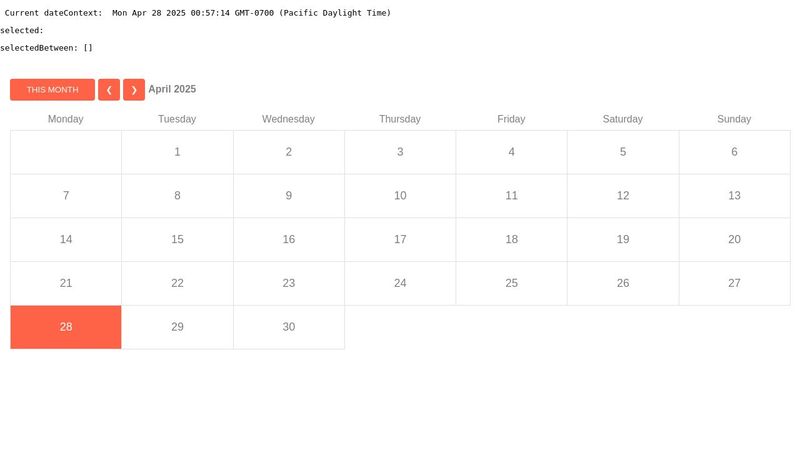800x450 pixels.
Task: Select date 23 under Wednesday
Action: 289,283
